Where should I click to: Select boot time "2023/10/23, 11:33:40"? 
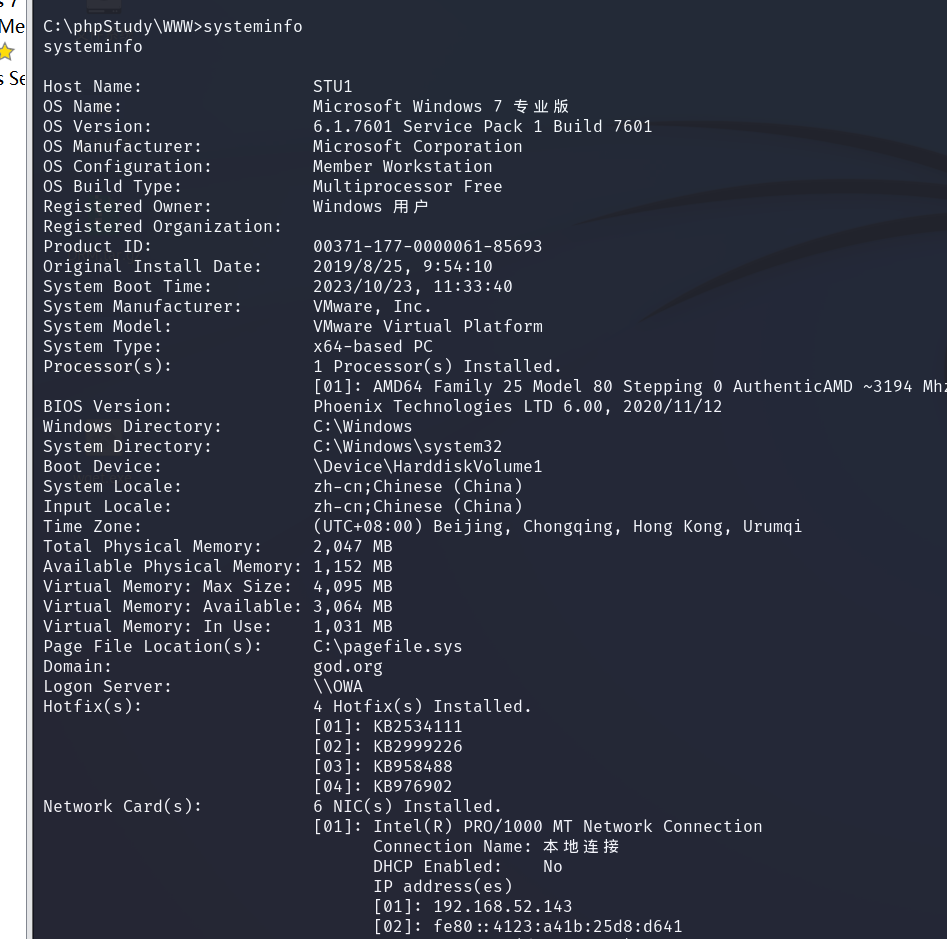point(413,286)
